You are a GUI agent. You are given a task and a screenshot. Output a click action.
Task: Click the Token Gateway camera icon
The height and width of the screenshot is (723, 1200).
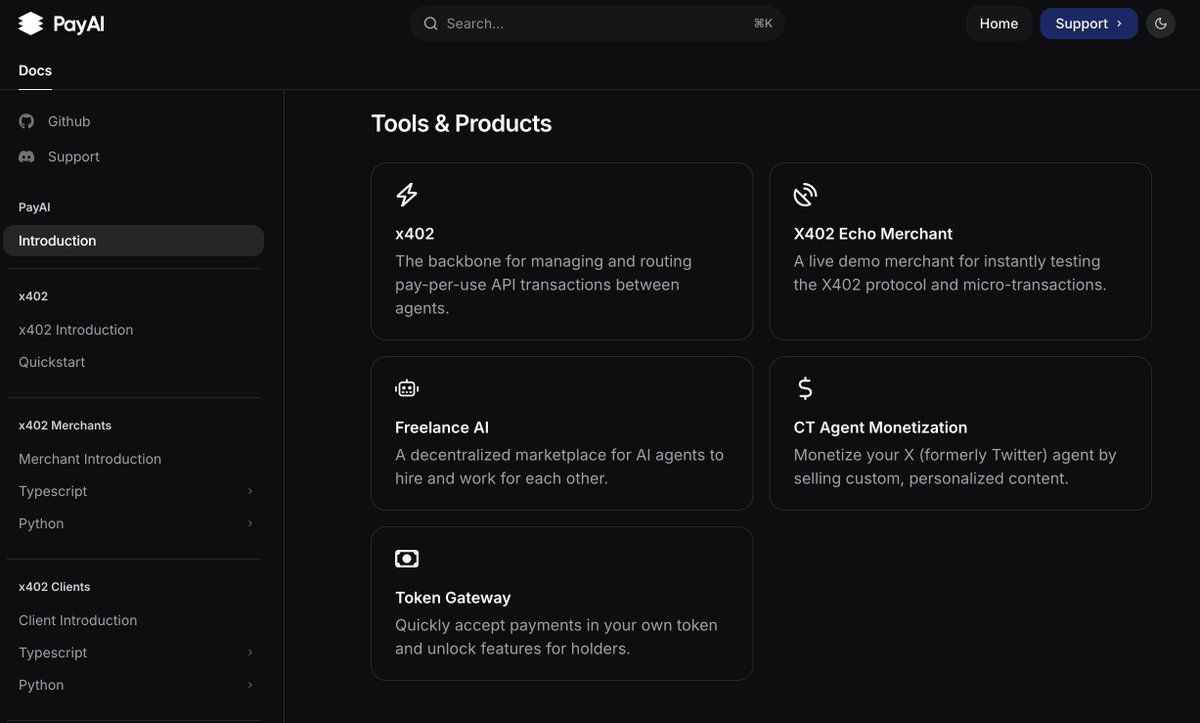click(406, 557)
